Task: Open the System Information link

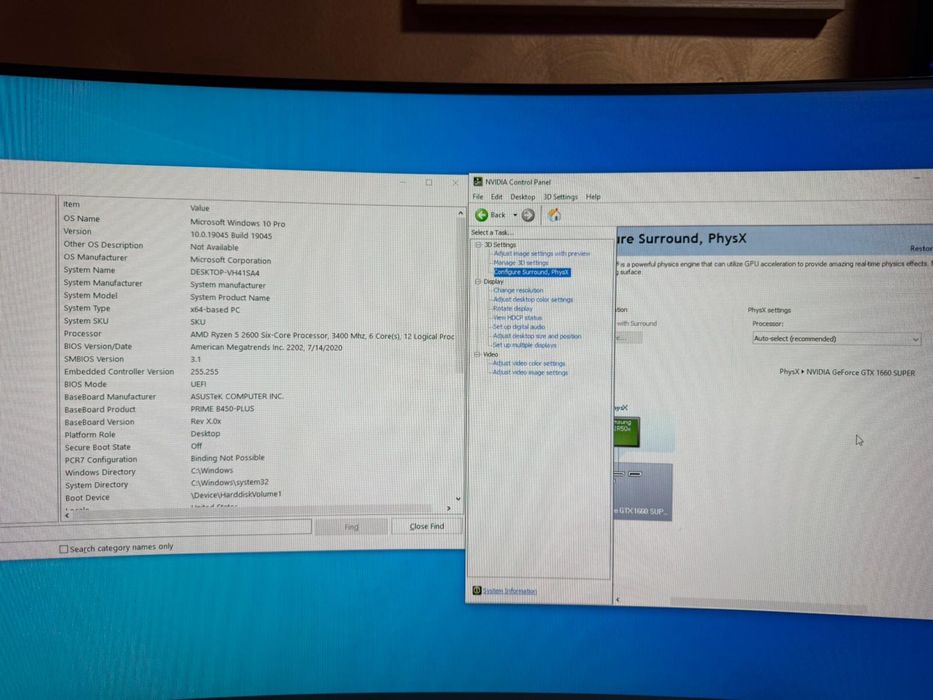Action: [509, 591]
